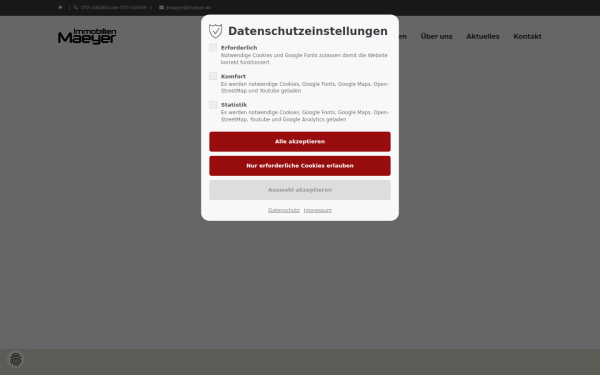Click the home icon in top bar
This screenshot has height=375, width=600.
[x=60, y=7]
